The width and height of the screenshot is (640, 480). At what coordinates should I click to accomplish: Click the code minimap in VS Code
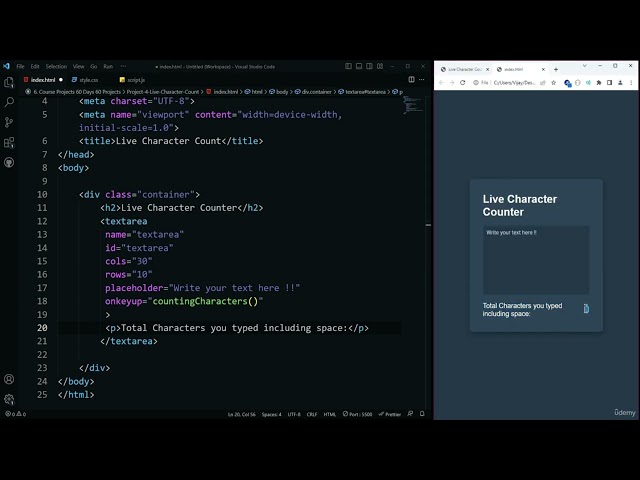tap(413, 105)
